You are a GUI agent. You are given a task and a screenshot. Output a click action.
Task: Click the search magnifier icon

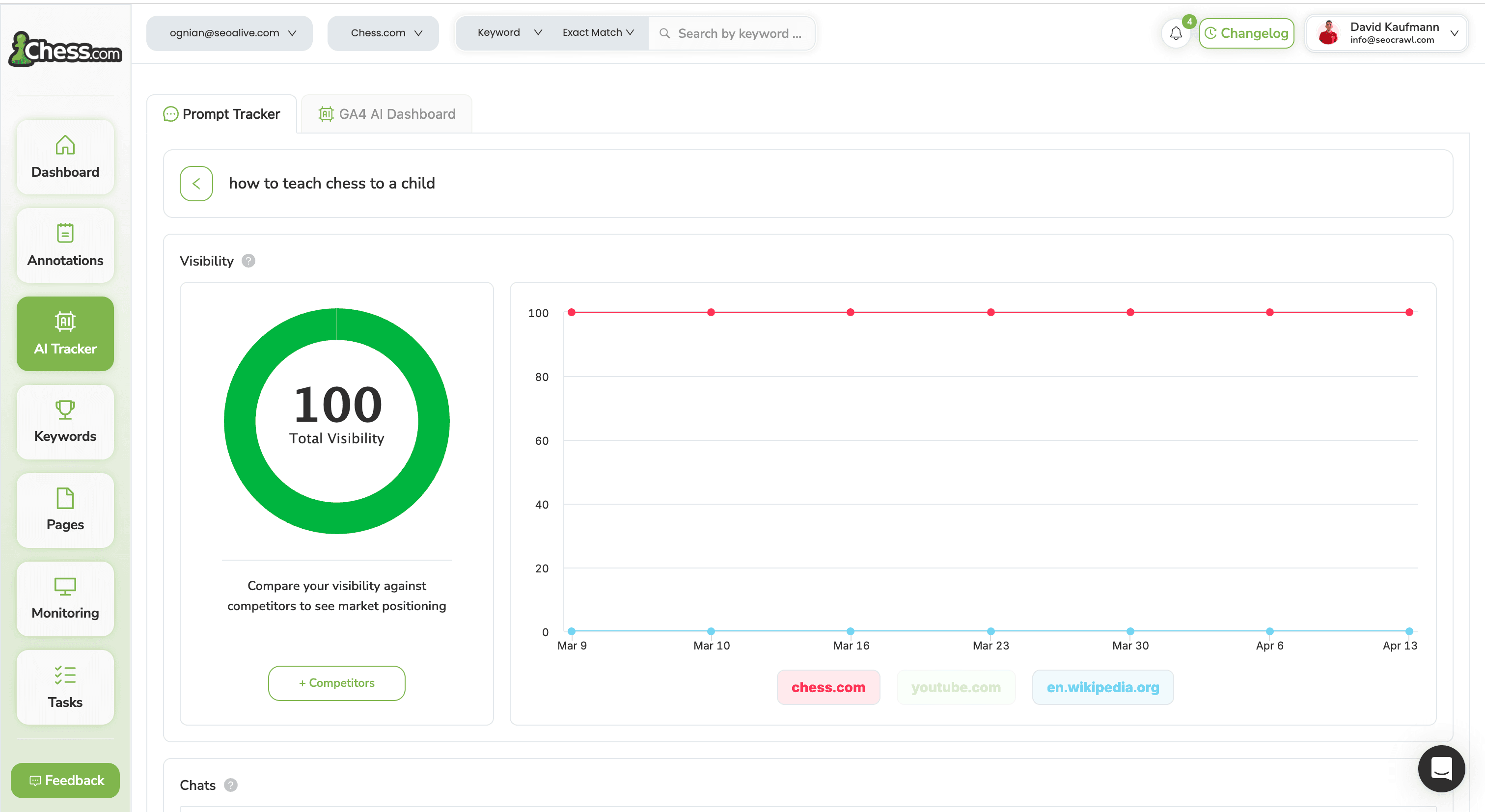pyautogui.click(x=665, y=33)
